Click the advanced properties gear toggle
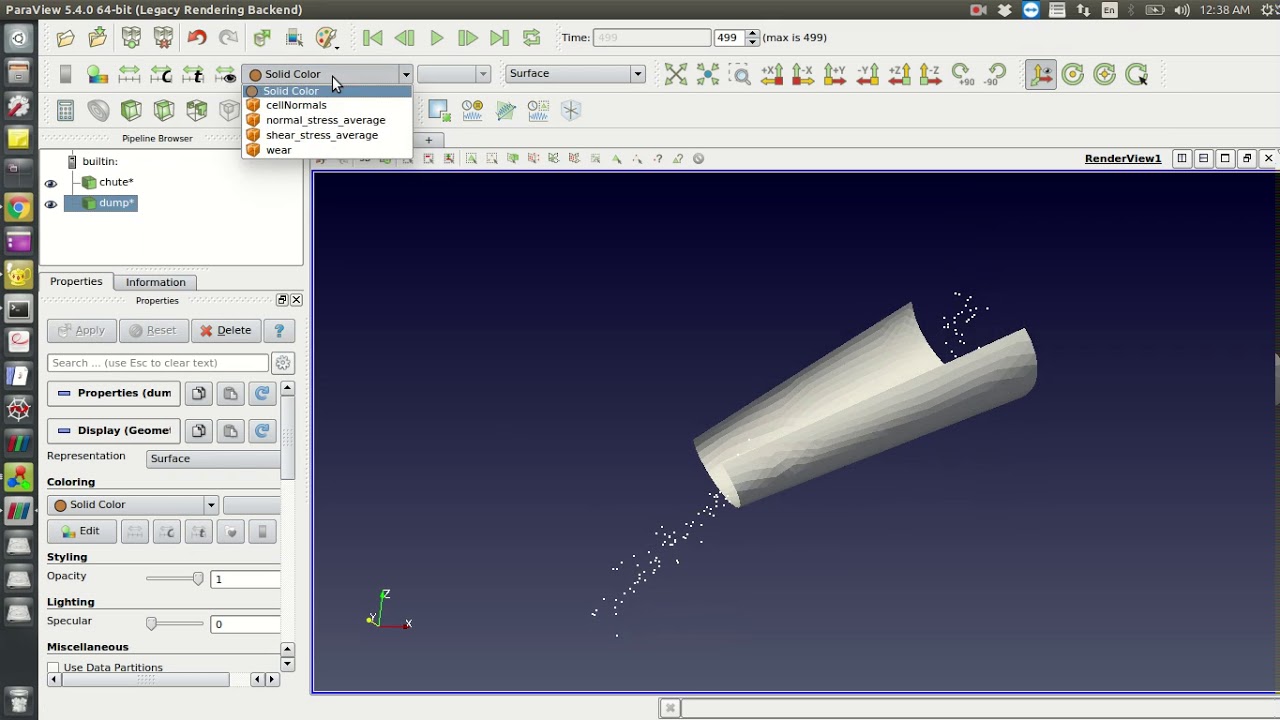The height and width of the screenshot is (720, 1280). click(283, 363)
